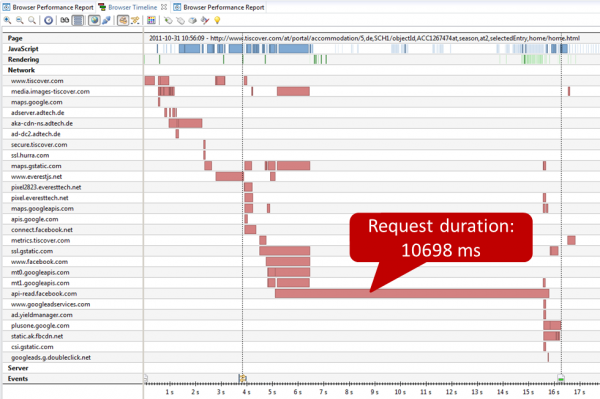This screenshot has width=600, height=399.
Task: Select csi.gstatic.com host row
Action: pyautogui.click(x=73, y=347)
